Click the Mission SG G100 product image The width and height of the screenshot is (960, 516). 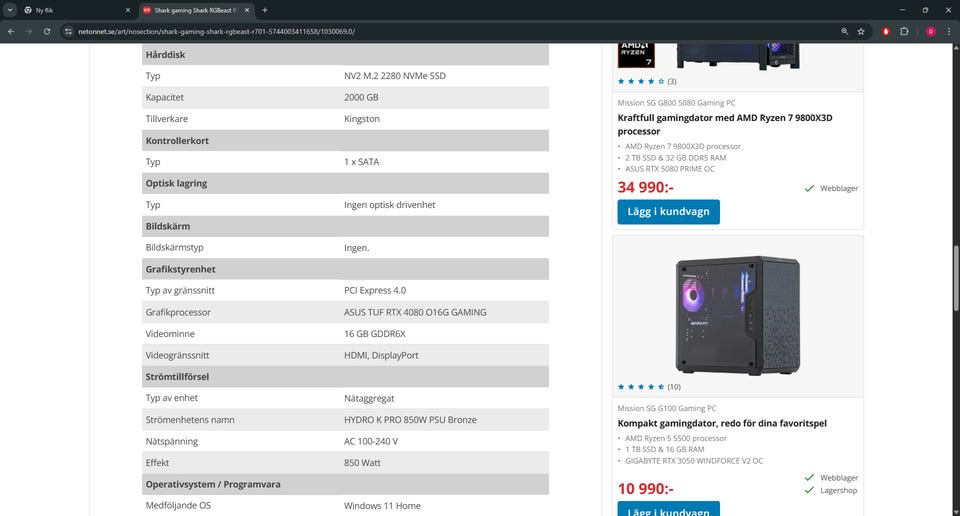(737, 315)
